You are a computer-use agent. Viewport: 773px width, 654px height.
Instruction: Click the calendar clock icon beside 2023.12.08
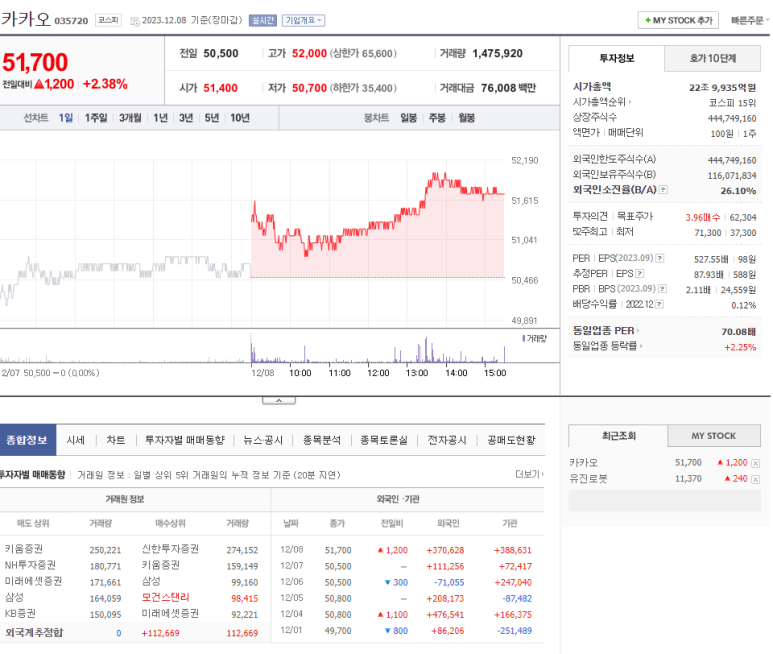coord(135,21)
